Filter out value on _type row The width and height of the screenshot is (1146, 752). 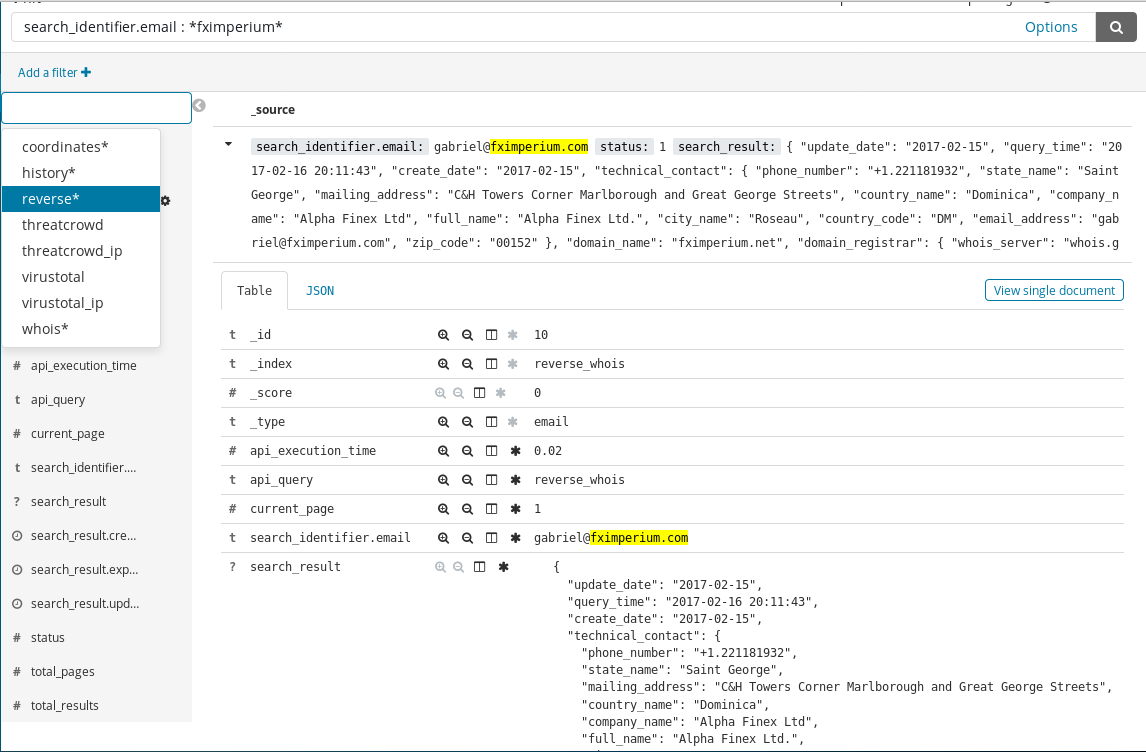point(467,422)
